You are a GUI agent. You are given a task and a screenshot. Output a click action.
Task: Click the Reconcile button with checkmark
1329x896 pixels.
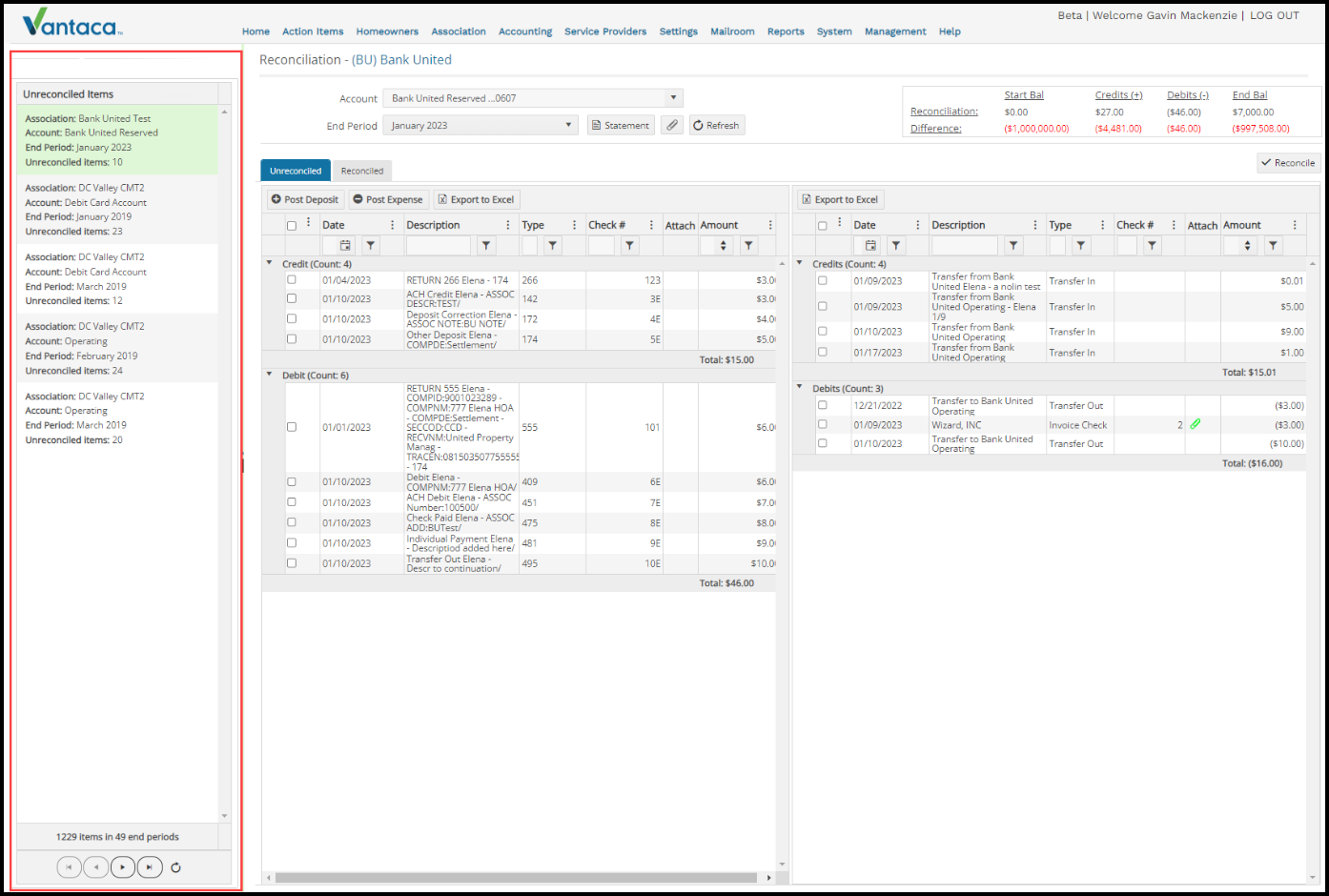tap(1288, 163)
